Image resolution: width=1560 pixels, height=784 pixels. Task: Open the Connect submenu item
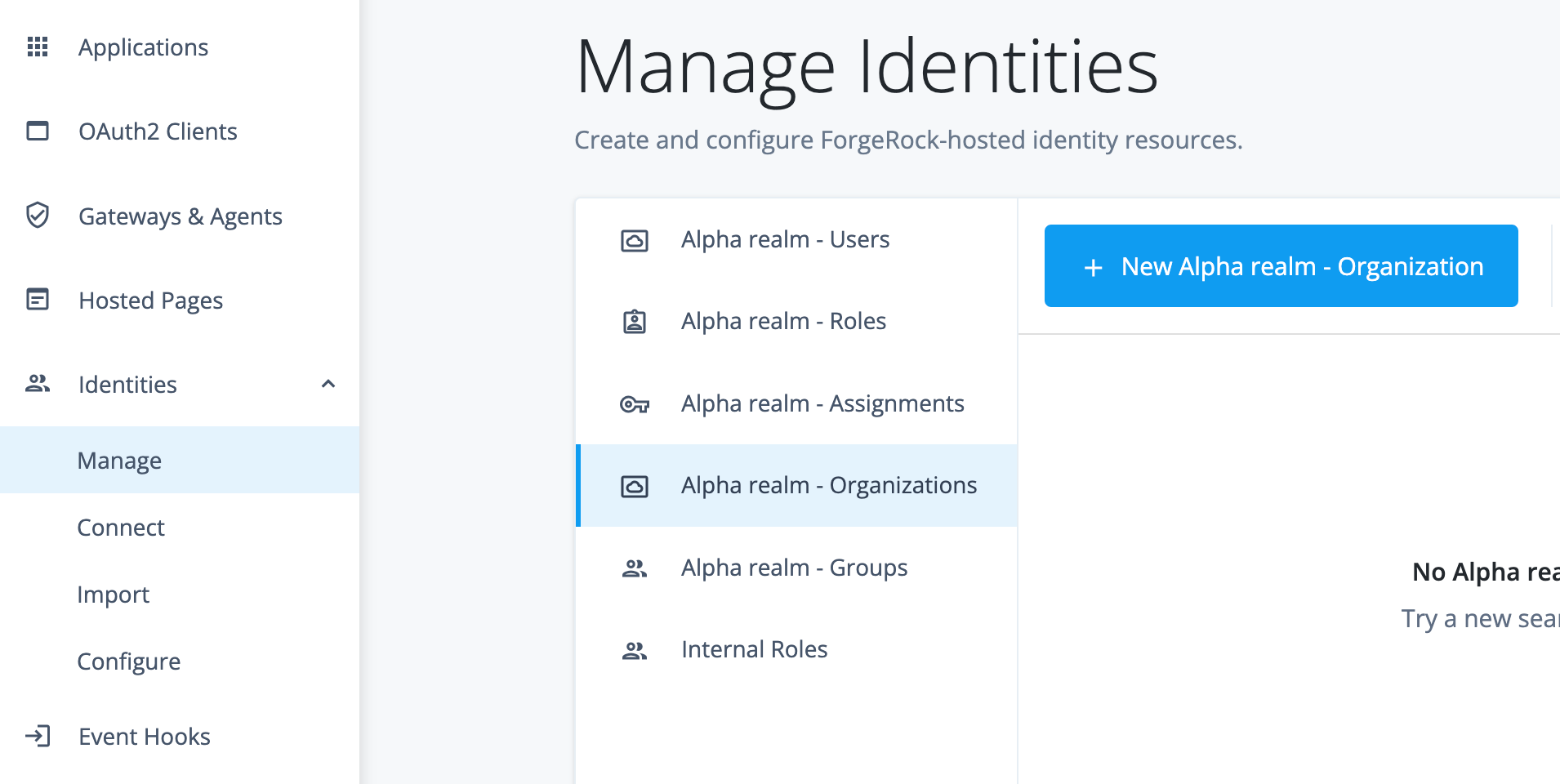click(180, 527)
